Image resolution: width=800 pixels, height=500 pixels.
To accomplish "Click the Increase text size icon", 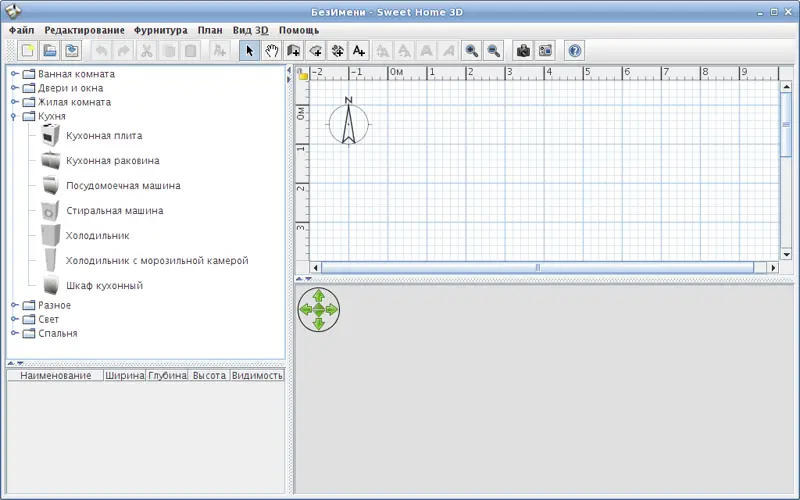I will [x=382, y=51].
